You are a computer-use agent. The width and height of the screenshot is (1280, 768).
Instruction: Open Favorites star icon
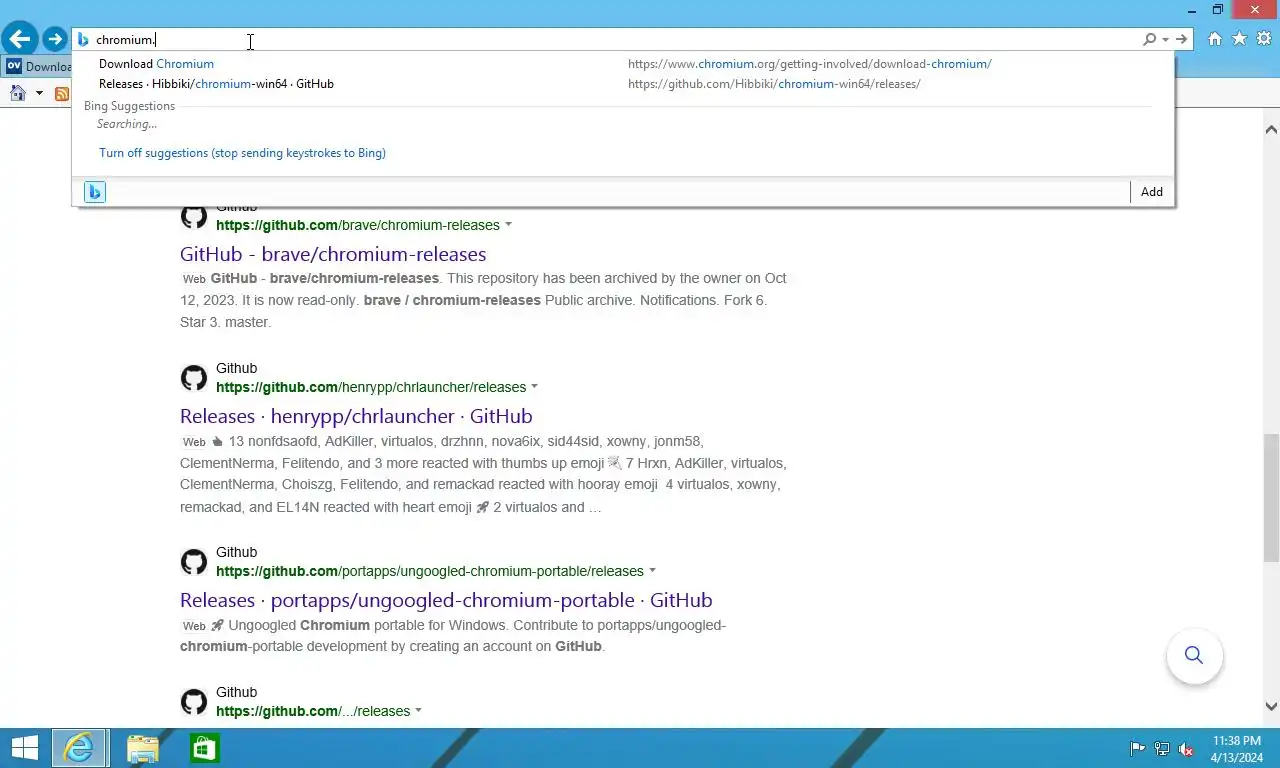[1239, 39]
